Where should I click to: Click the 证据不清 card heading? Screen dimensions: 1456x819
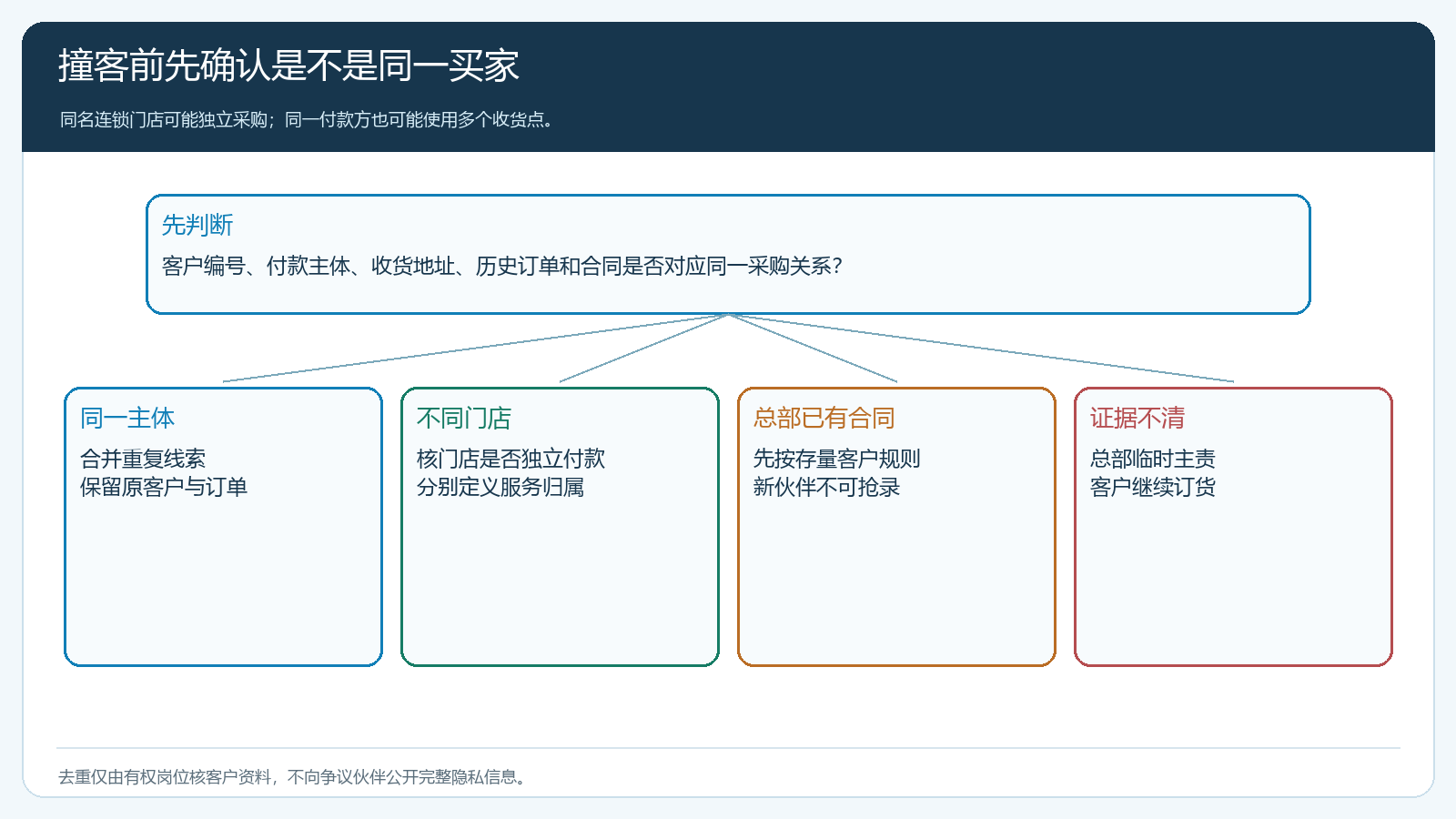tap(1137, 418)
